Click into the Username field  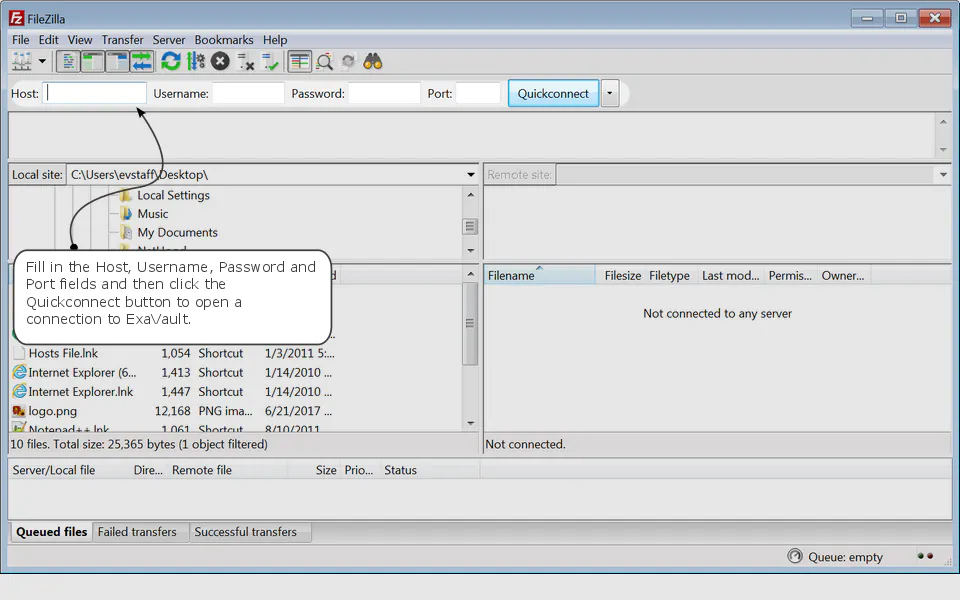coord(248,93)
